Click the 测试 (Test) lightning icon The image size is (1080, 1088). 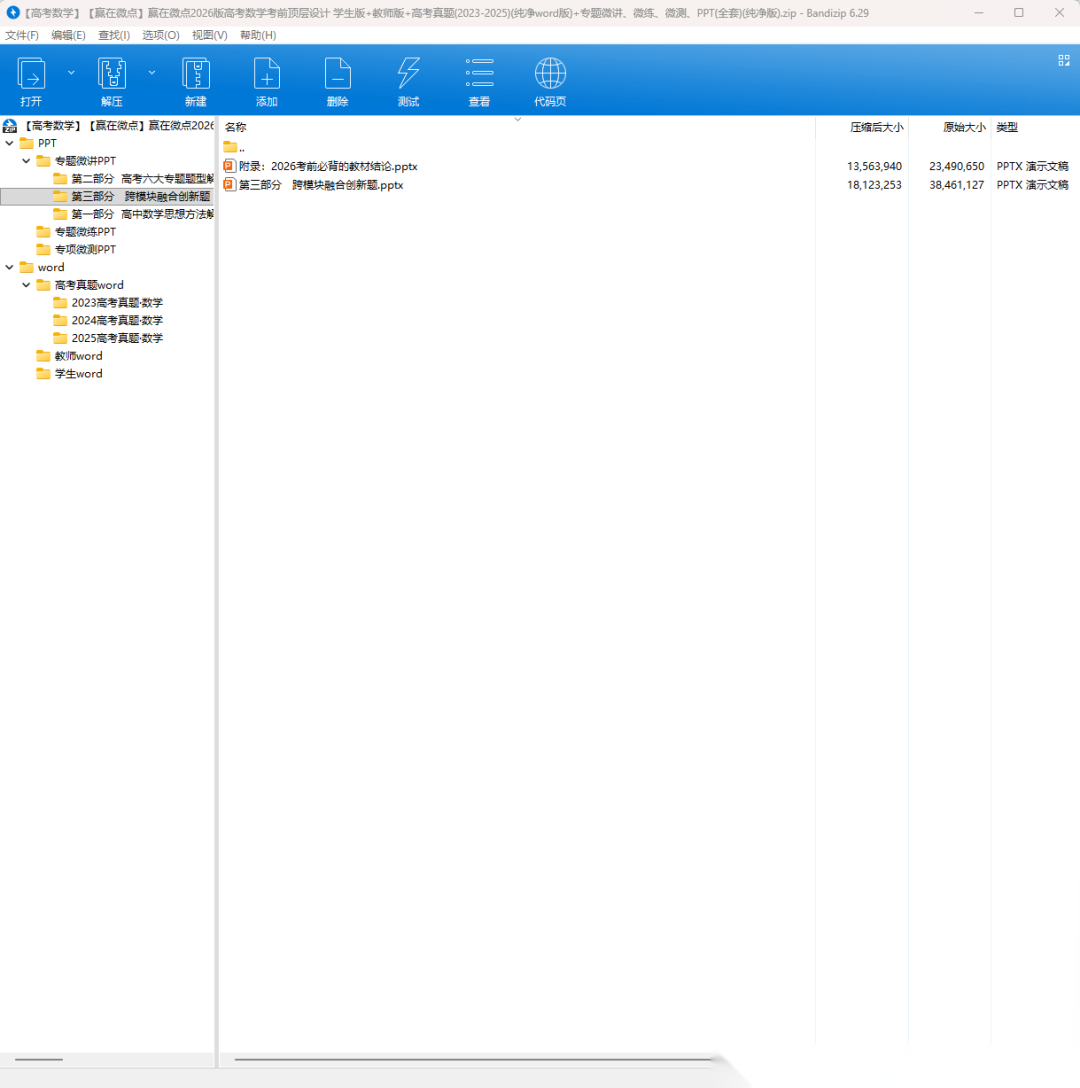(x=408, y=75)
